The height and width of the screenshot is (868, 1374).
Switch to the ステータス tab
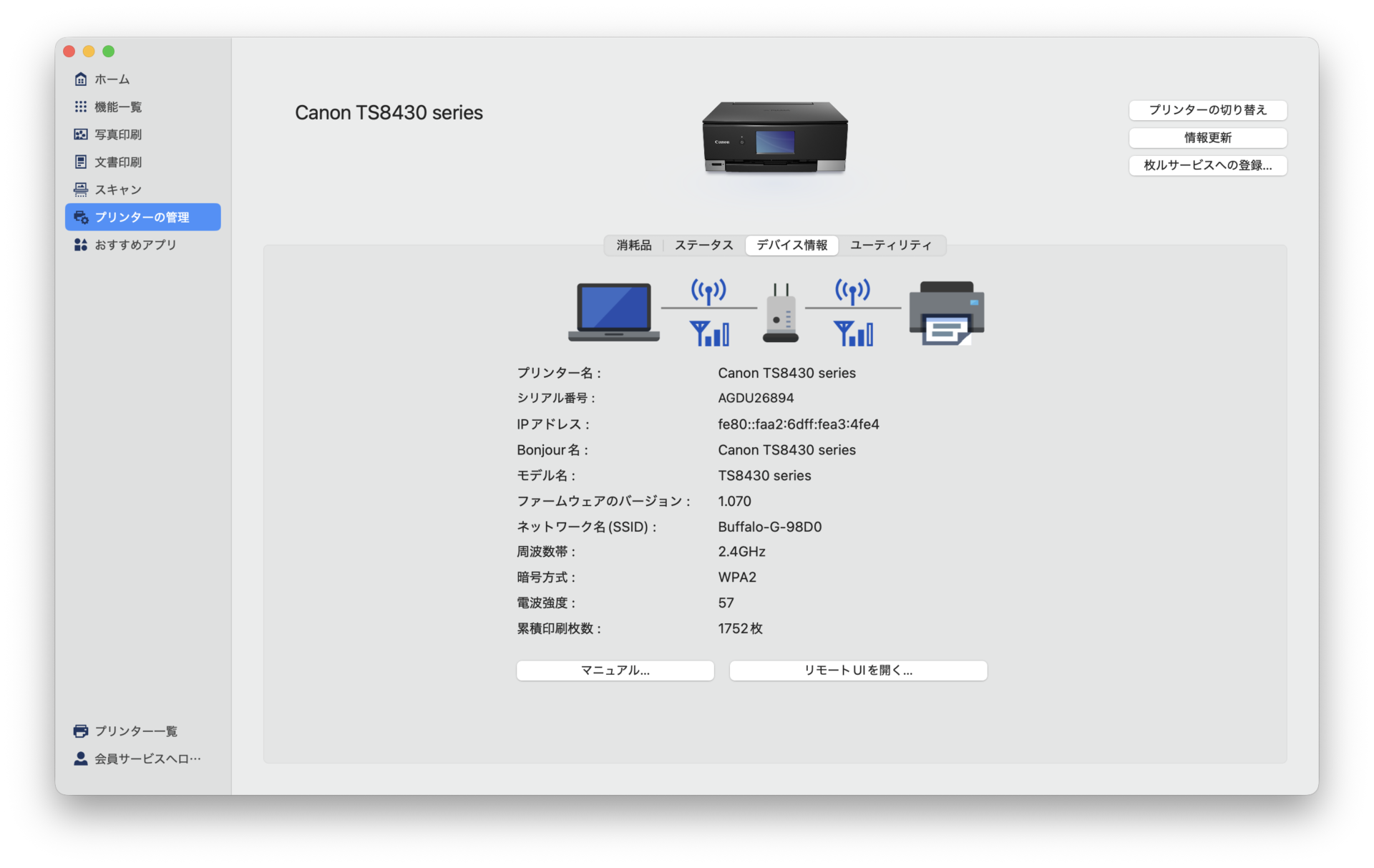pos(703,245)
